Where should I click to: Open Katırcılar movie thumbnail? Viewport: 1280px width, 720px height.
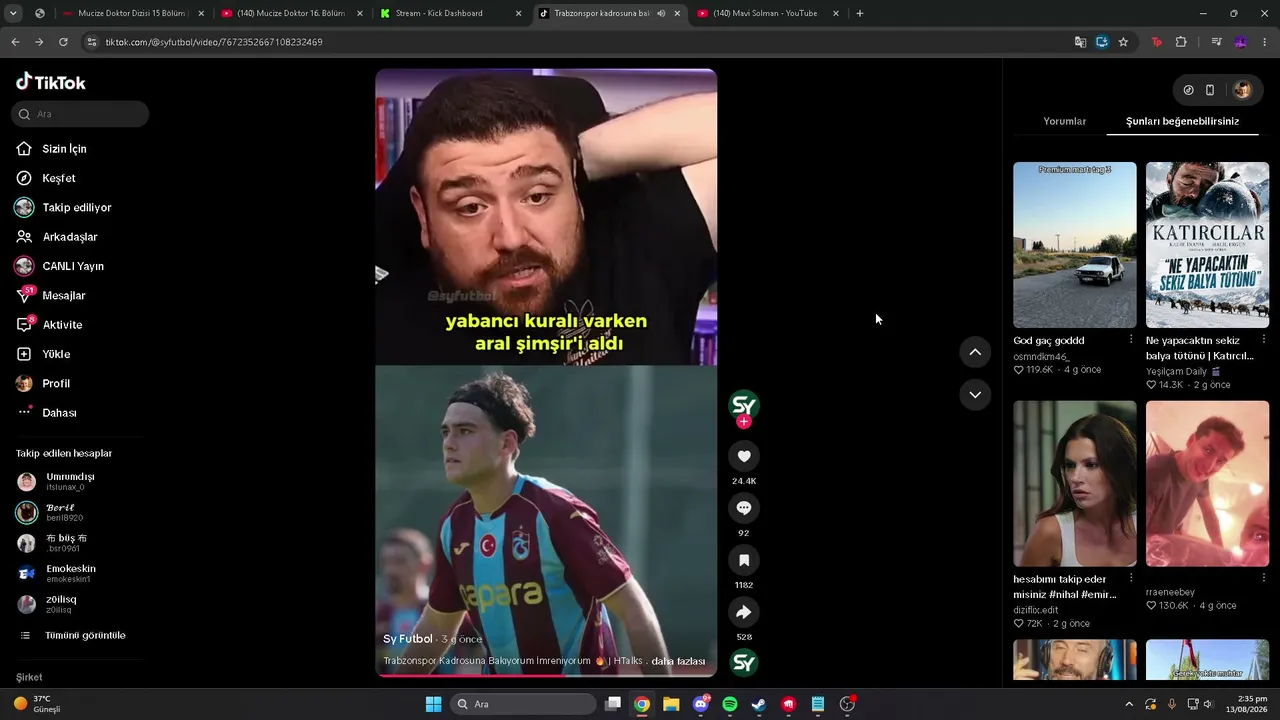click(1207, 245)
